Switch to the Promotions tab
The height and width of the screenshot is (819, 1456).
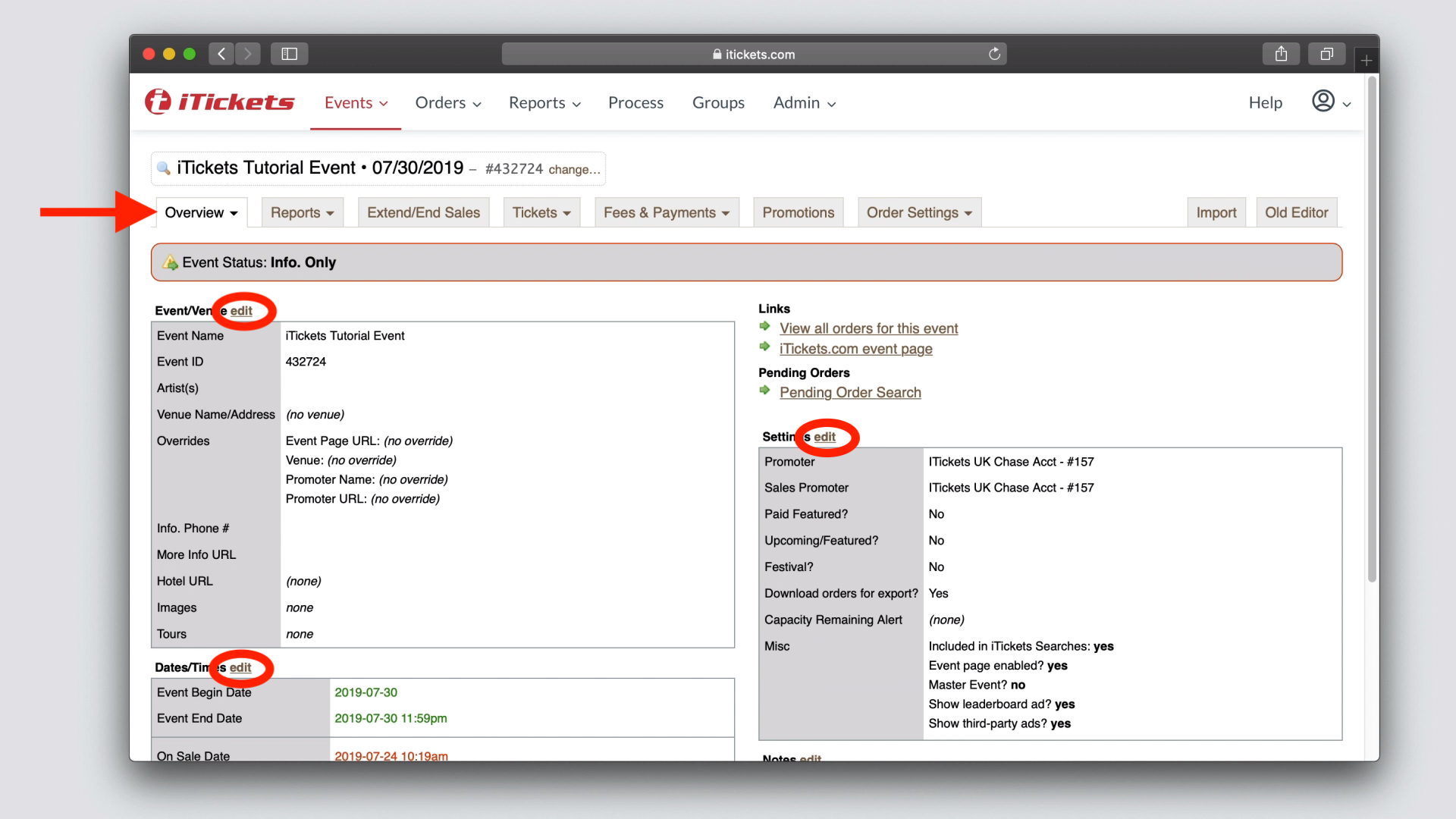pos(799,212)
